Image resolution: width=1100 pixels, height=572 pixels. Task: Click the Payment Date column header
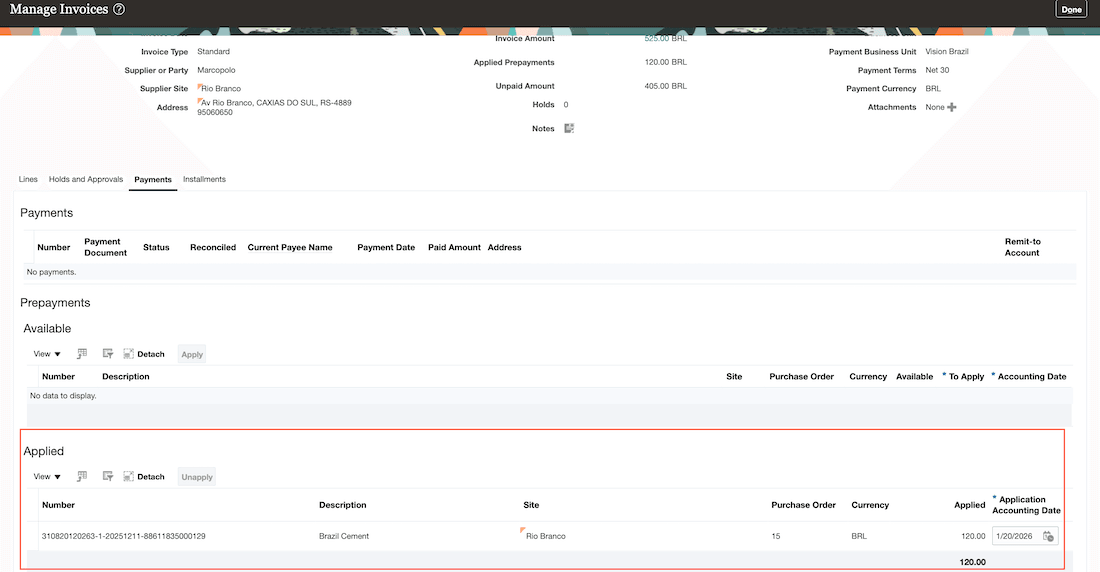[x=386, y=247]
